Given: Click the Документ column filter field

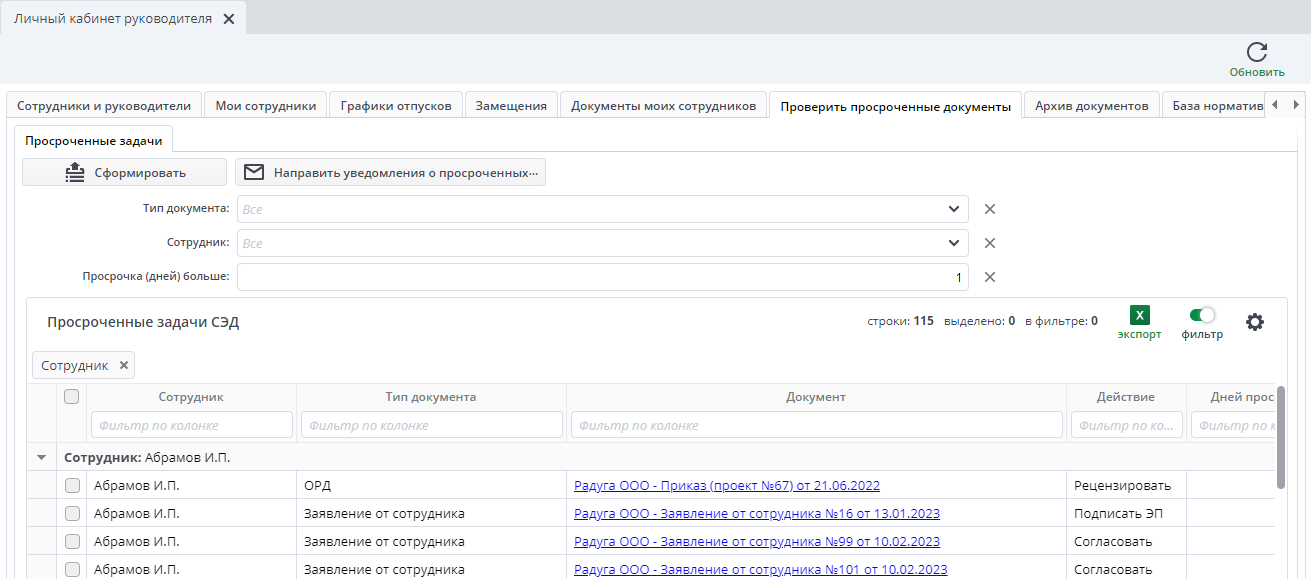Looking at the screenshot, I should click(817, 425).
